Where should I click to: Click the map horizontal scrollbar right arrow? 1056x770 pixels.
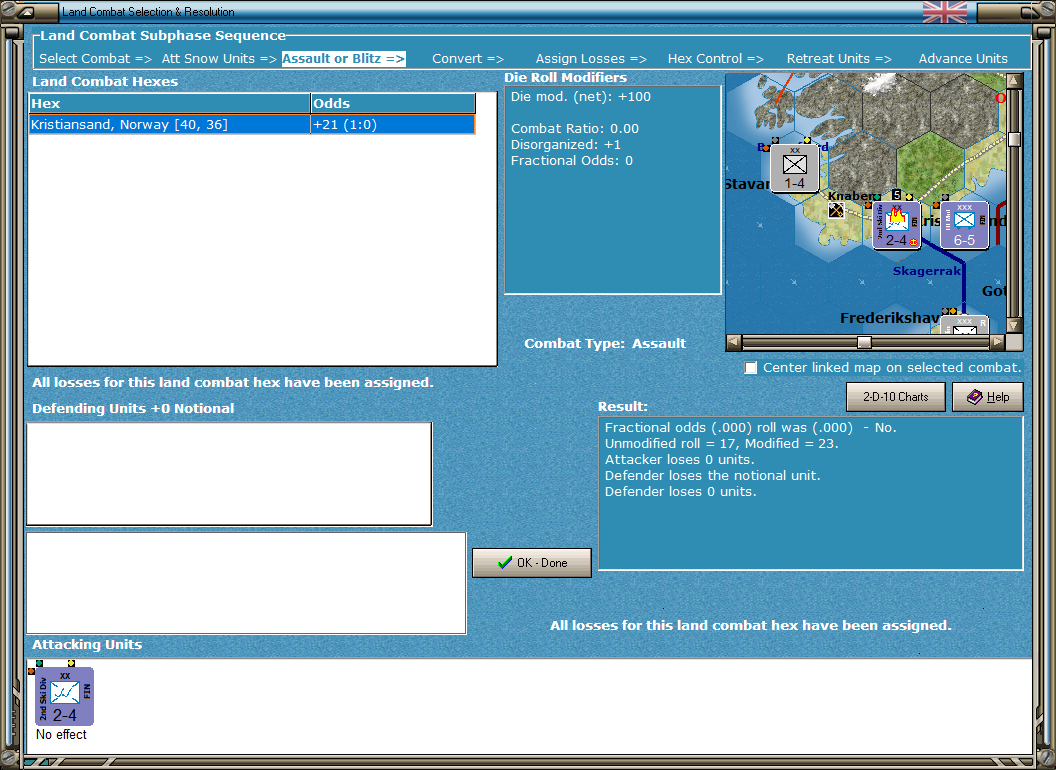[997, 342]
